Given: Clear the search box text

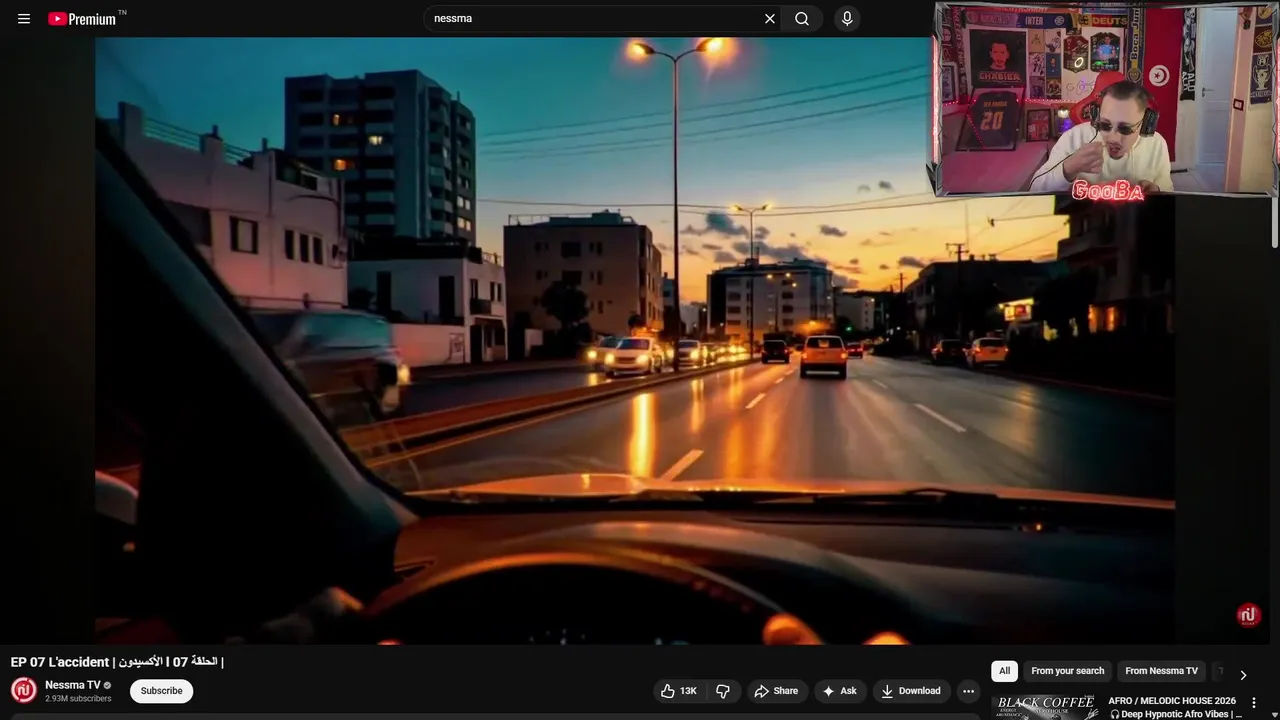Looking at the screenshot, I should coord(770,19).
